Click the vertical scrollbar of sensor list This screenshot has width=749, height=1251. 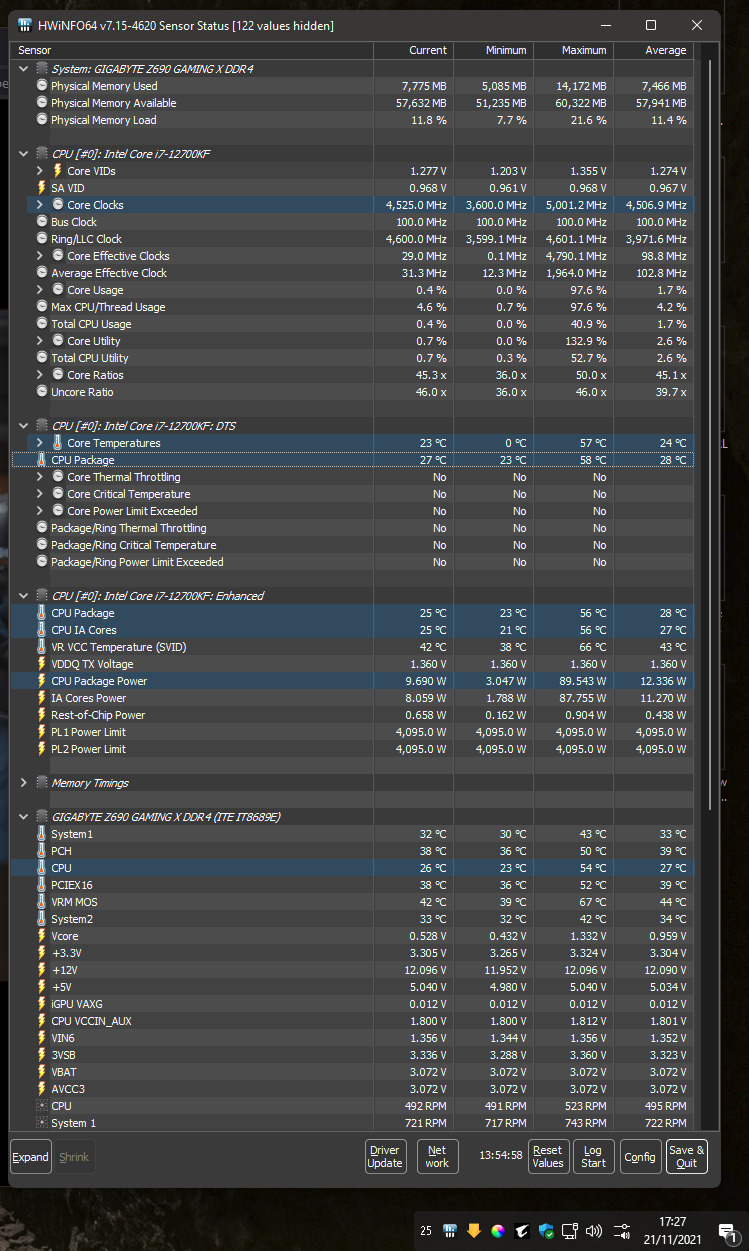[711, 400]
